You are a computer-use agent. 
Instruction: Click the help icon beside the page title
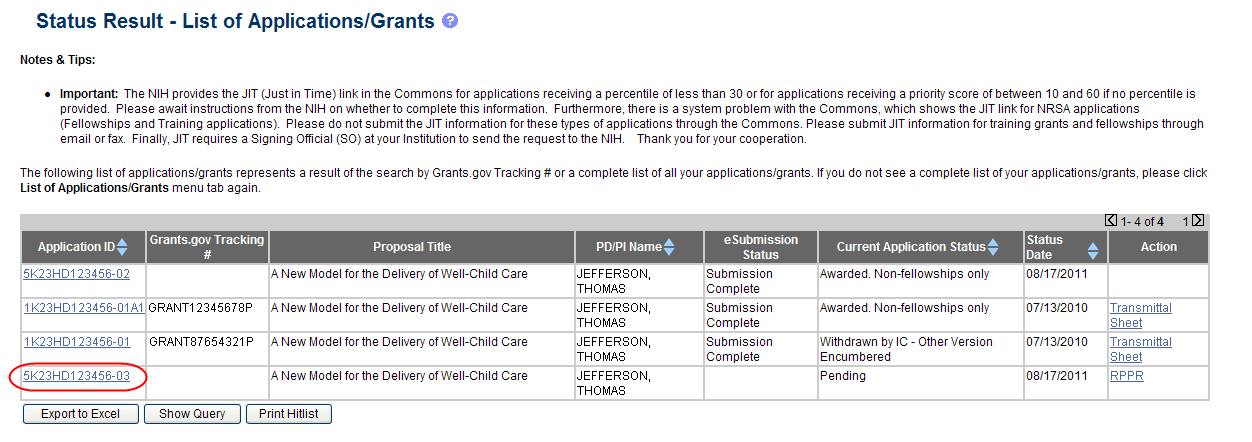[450, 20]
